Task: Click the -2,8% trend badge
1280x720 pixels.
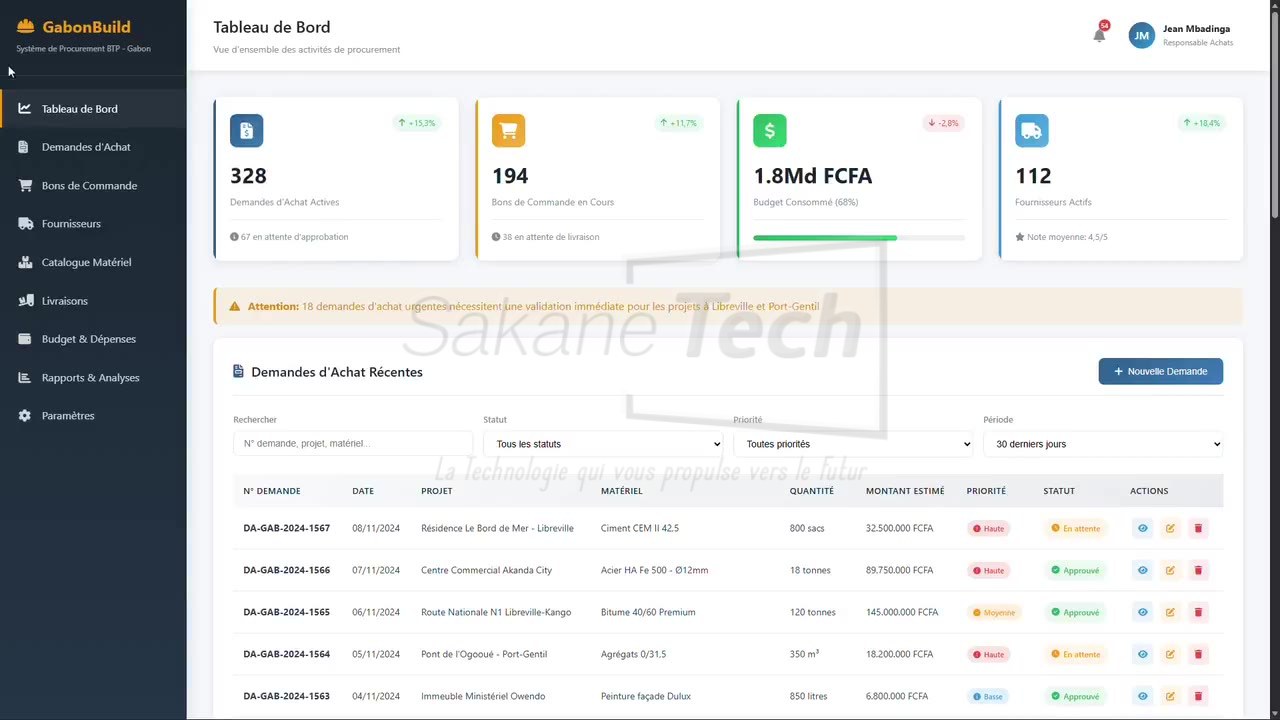Action: tap(943, 123)
